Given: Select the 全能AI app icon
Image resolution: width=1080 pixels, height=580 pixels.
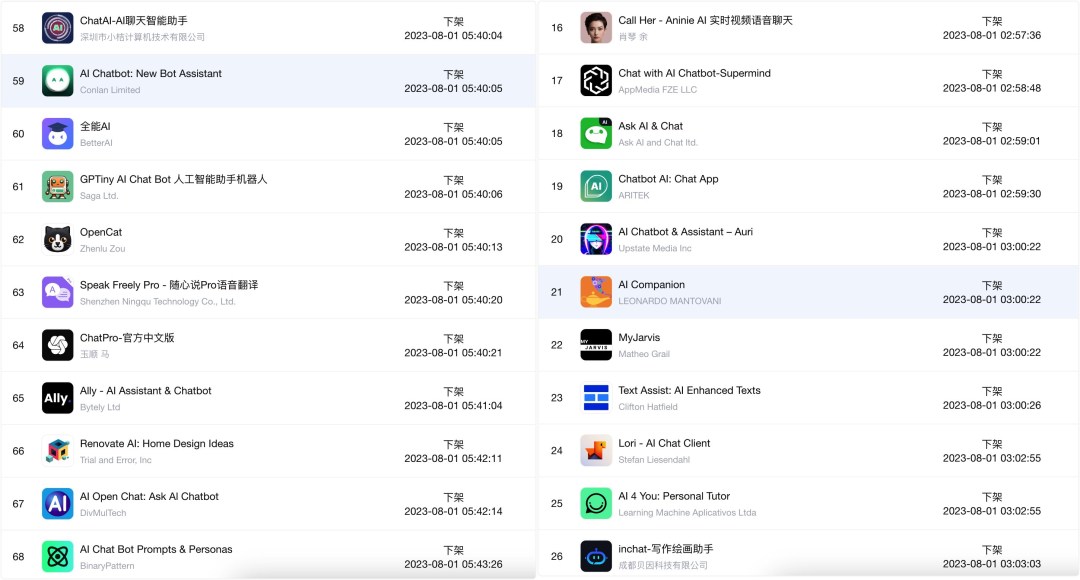Looking at the screenshot, I should coord(57,134).
